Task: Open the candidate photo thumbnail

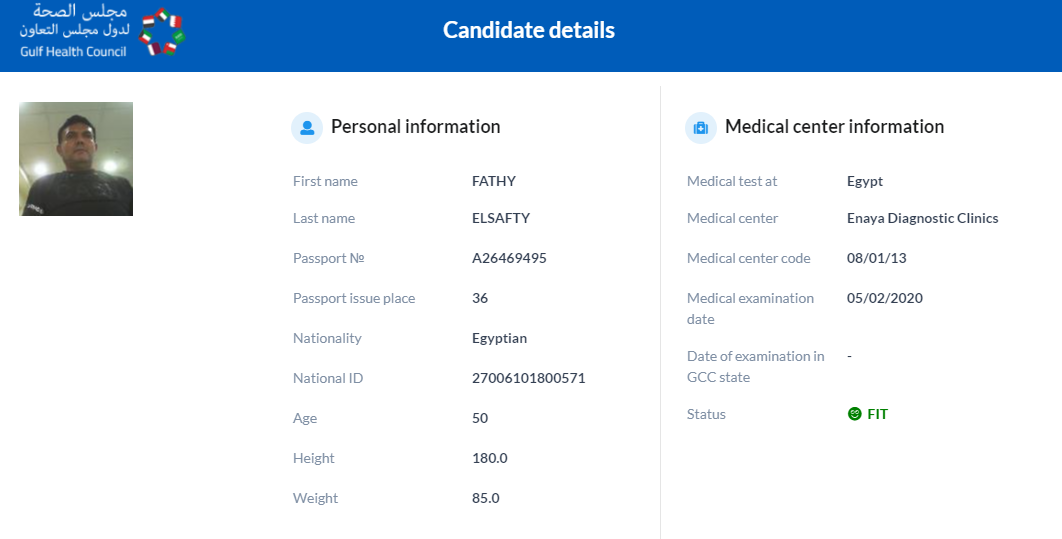Action: point(76,159)
